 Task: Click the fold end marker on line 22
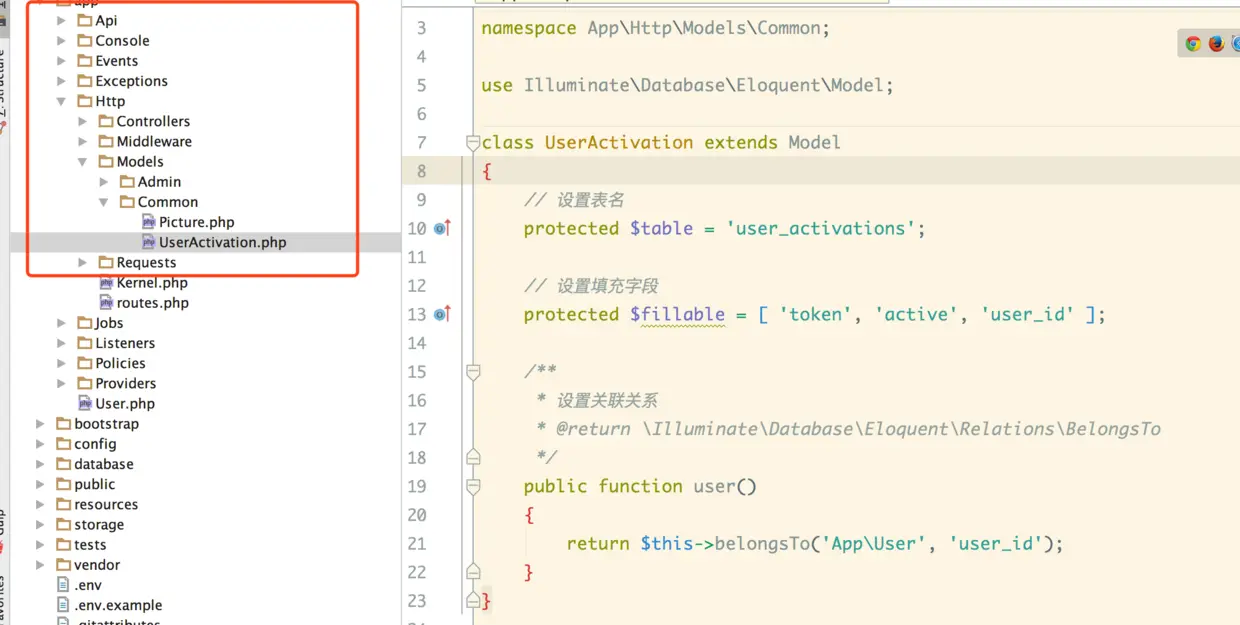[473, 572]
